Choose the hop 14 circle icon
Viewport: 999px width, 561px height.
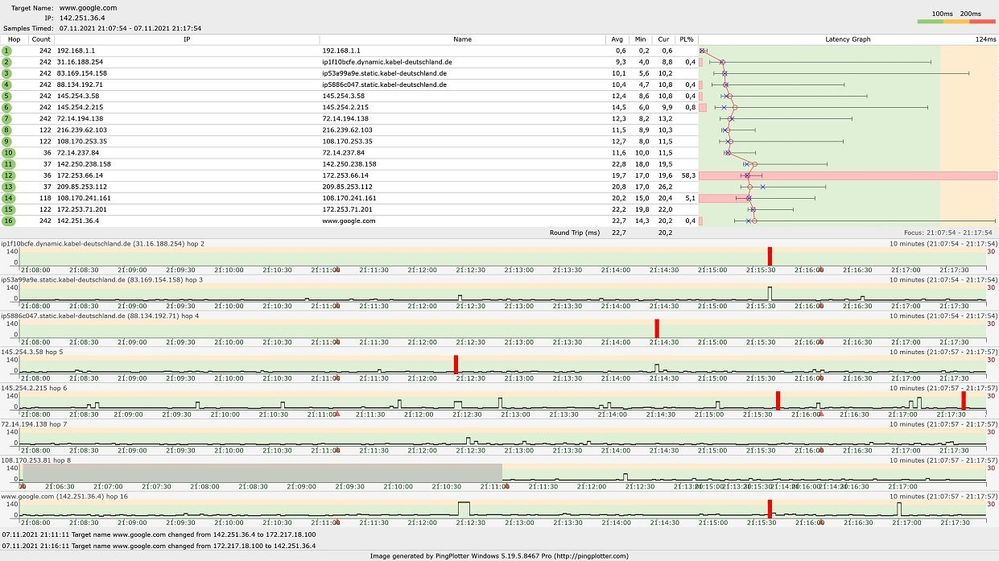pos(8,198)
